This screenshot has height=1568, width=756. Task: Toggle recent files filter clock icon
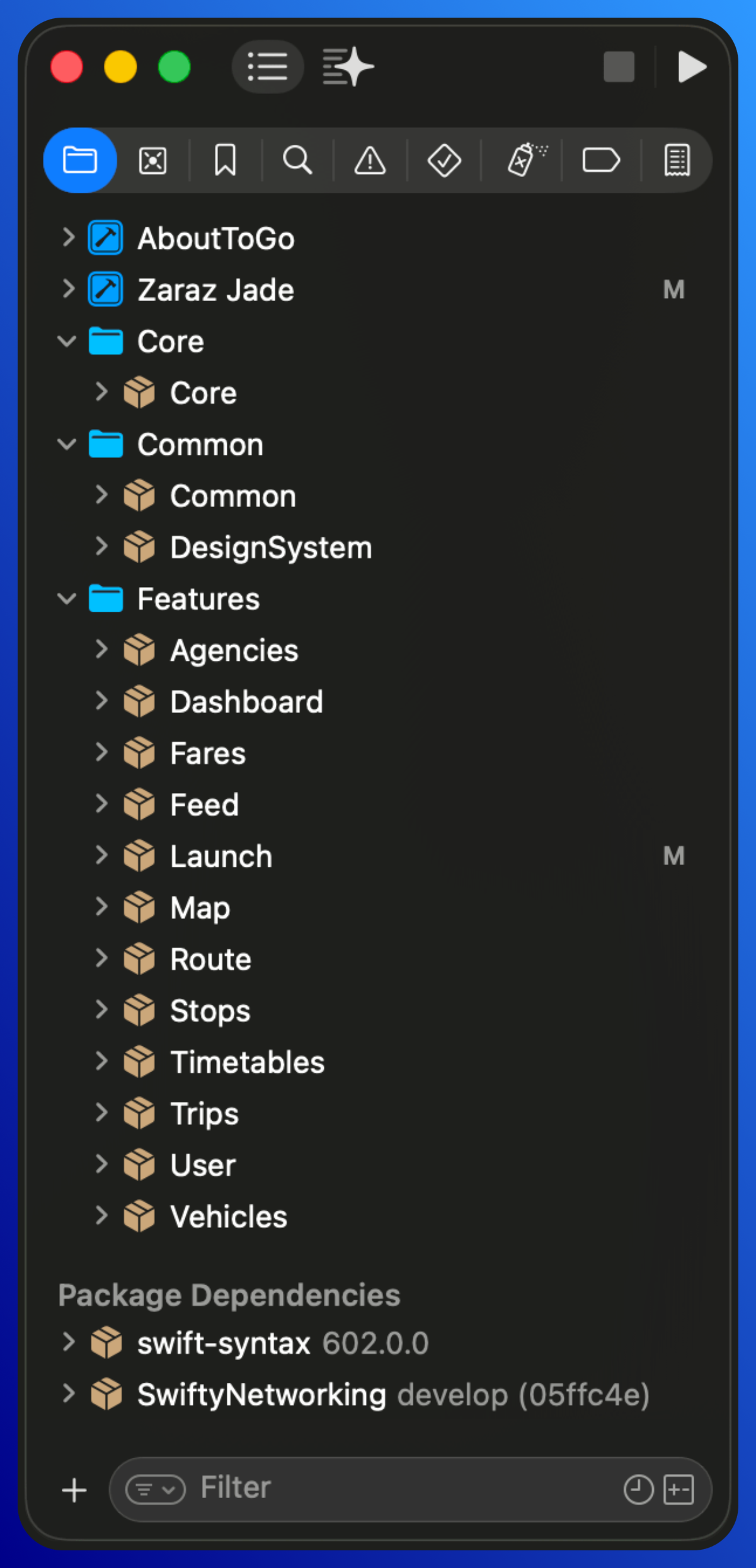pyautogui.click(x=638, y=1489)
